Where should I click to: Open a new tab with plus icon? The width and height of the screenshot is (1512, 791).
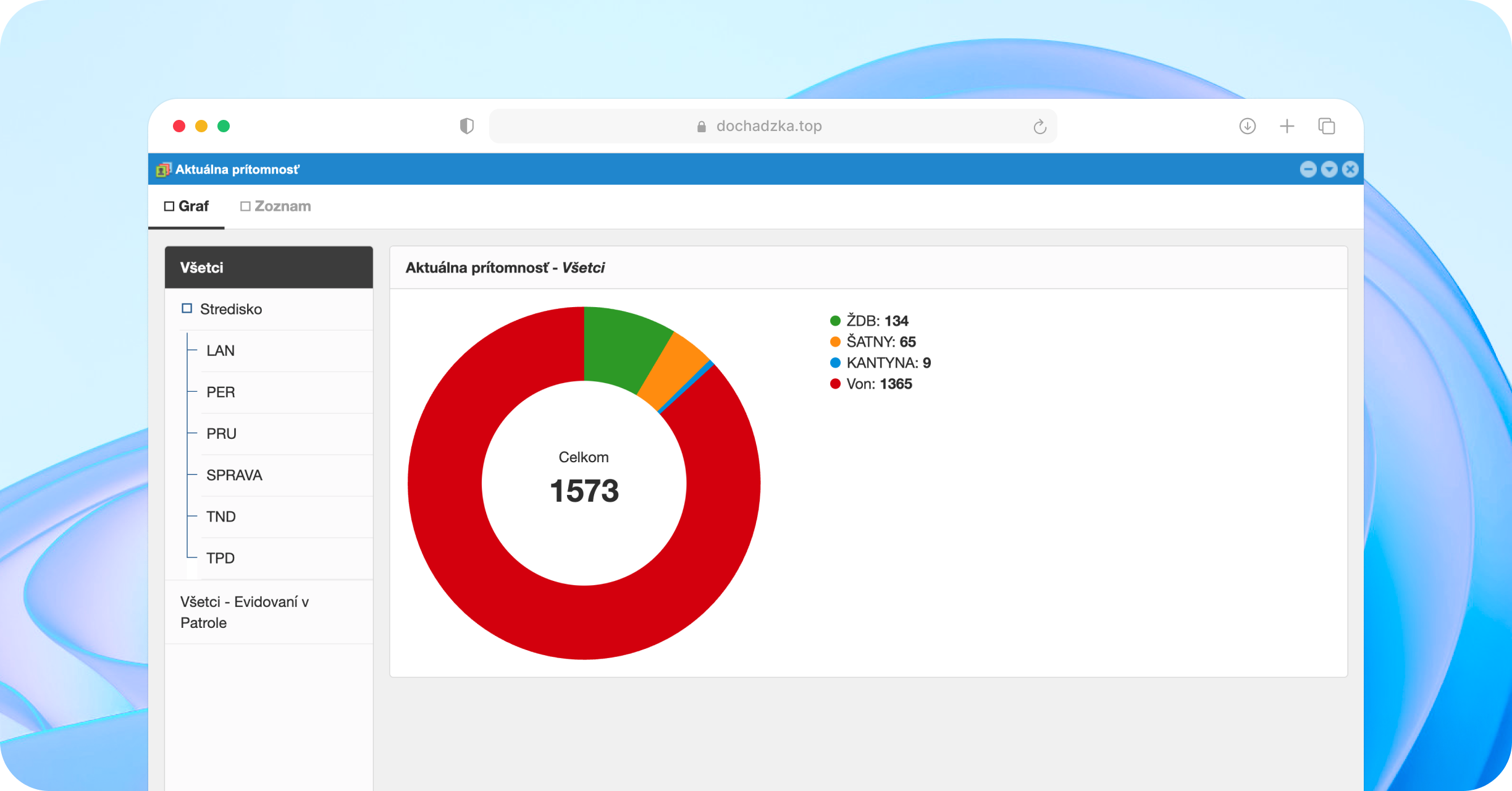tap(1287, 126)
